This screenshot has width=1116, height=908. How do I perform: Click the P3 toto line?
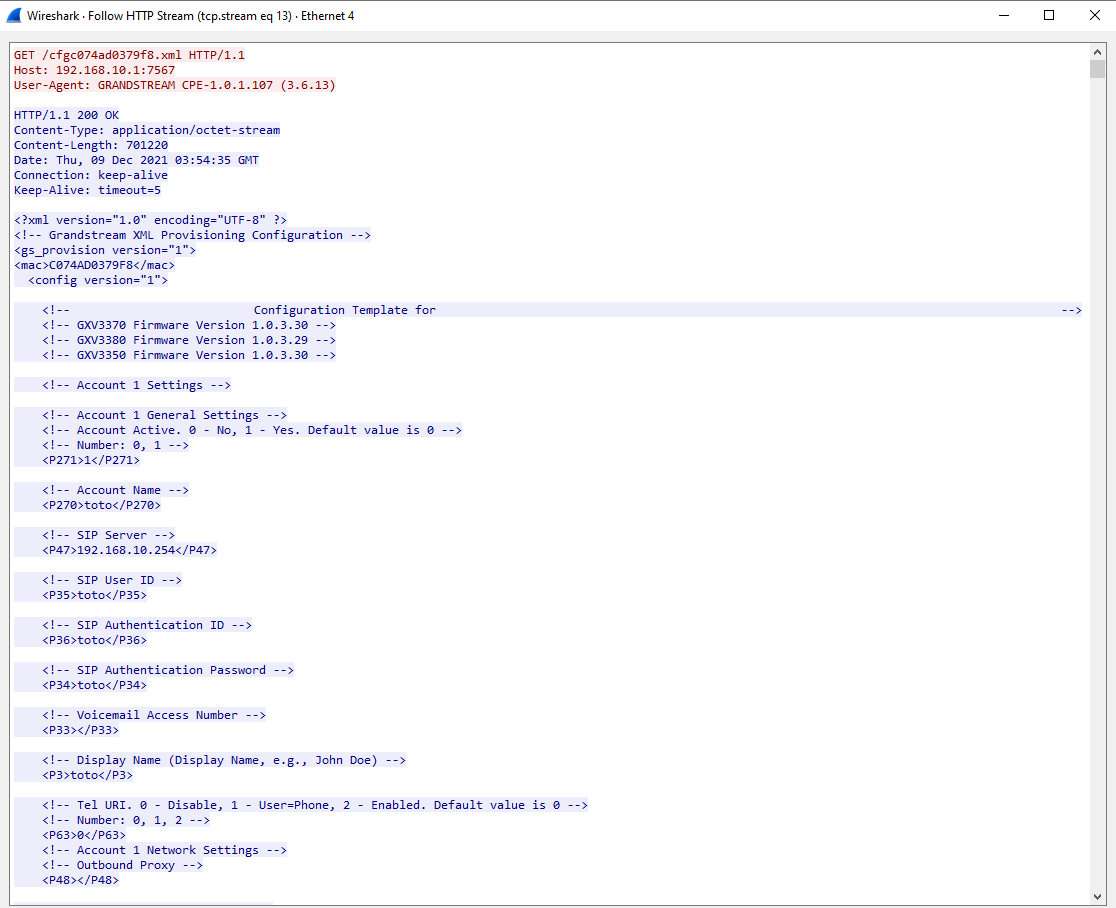[x=88, y=774]
